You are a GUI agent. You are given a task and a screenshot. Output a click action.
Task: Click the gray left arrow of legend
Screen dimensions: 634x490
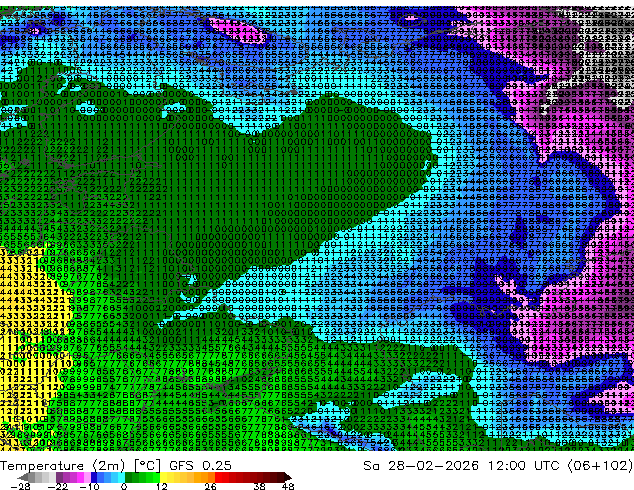point(22,477)
